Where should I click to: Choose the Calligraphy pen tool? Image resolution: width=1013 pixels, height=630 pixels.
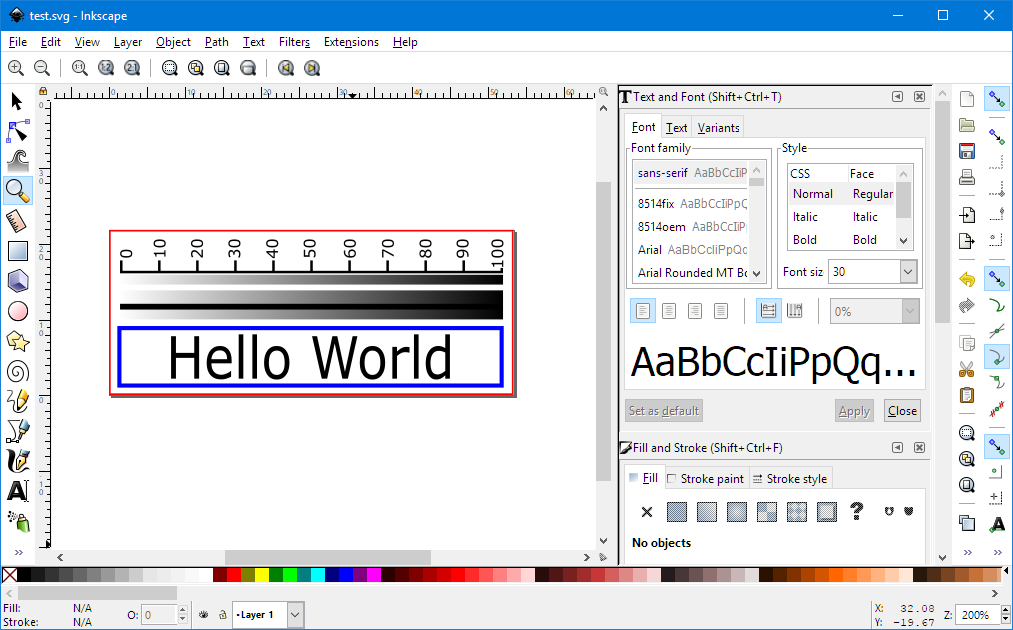click(17, 461)
